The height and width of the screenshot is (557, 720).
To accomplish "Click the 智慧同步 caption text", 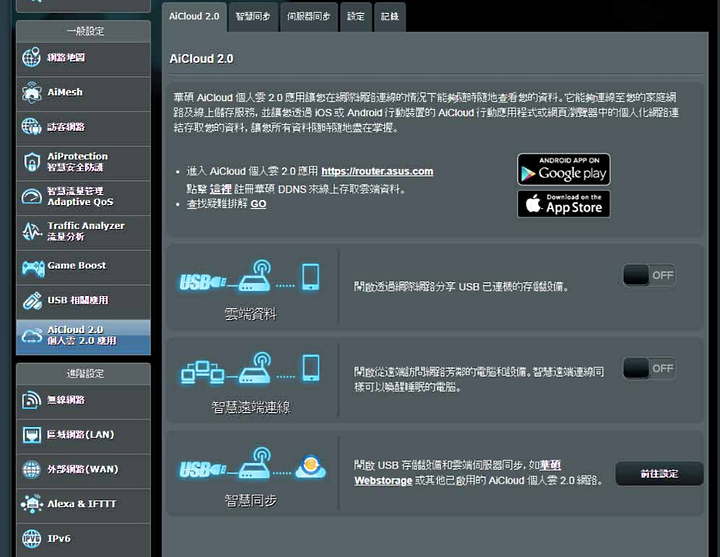I will pyautogui.click(x=251, y=501).
